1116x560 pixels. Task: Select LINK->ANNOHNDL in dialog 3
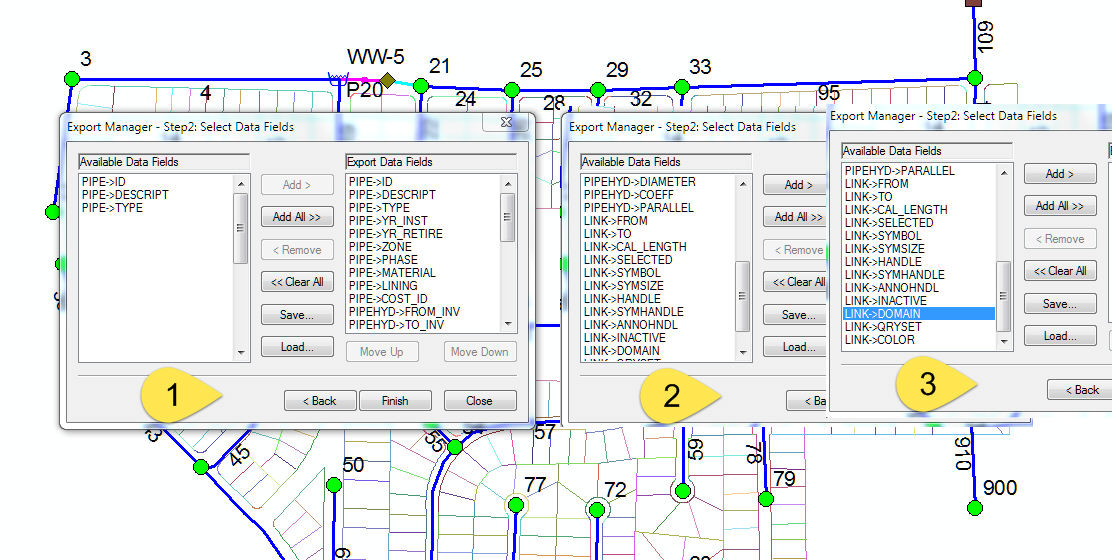point(892,287)
